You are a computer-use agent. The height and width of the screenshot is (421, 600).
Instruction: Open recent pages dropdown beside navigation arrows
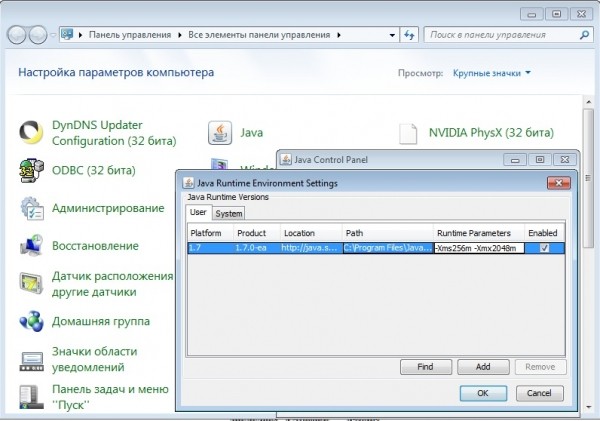[53, 35]
